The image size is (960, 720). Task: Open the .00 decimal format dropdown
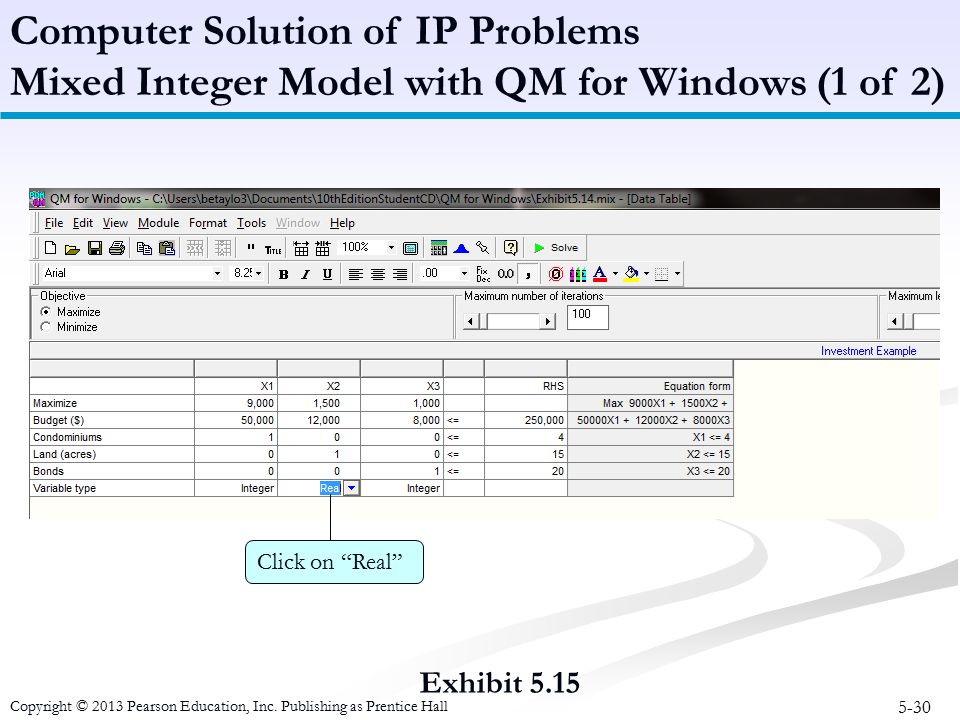pyautogui.click(x=464, y=274)
